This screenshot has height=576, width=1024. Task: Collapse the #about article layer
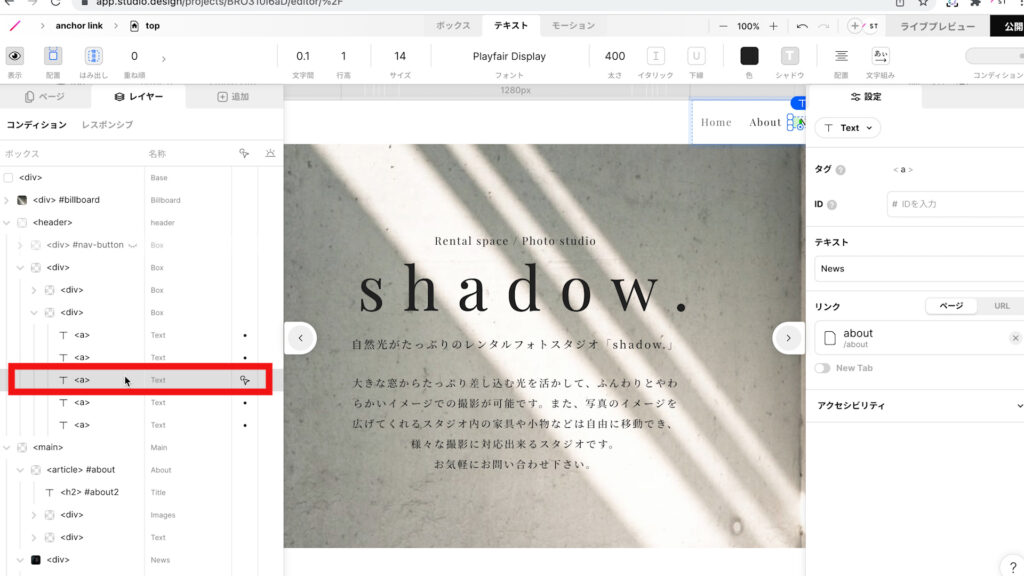pyautogui.click(x=20, y=470)
